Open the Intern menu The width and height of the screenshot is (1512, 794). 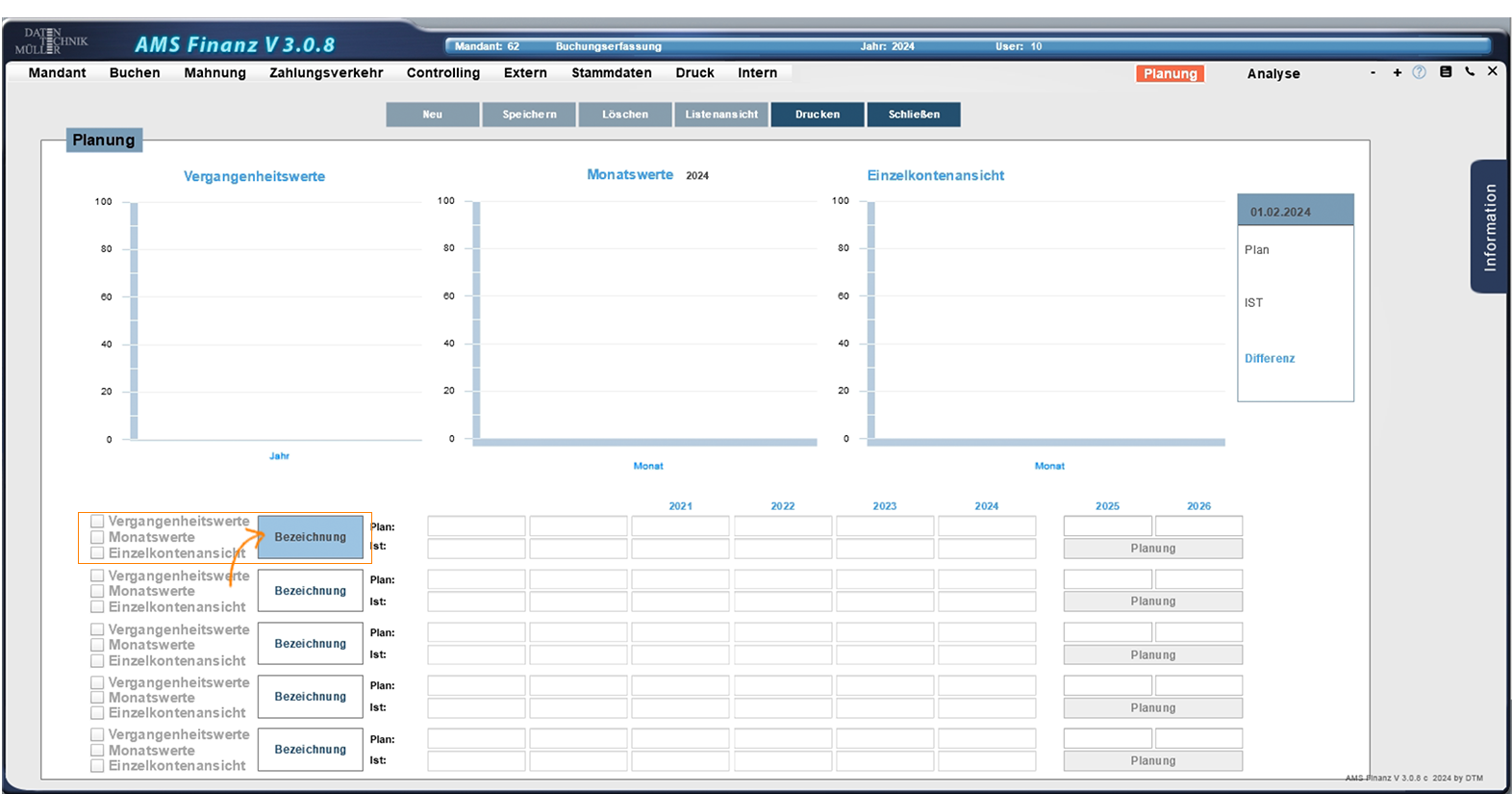[x=757, y=73]
